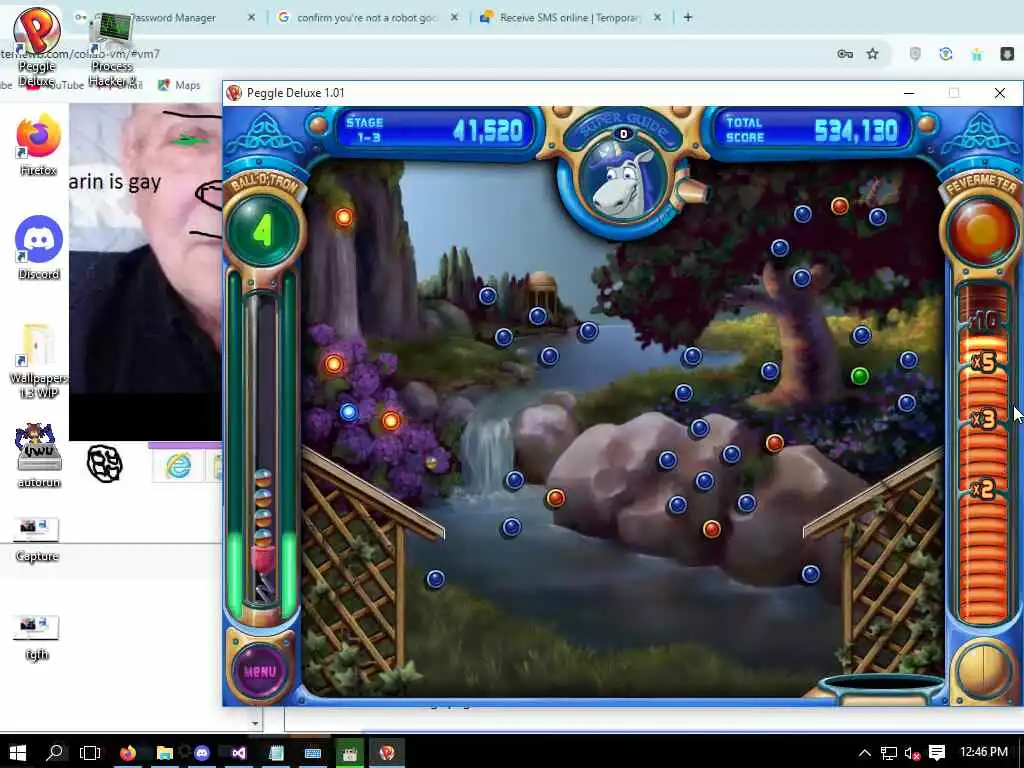Click the x10 marker on the Fevermeter
1024x768 pixels.
984,321
